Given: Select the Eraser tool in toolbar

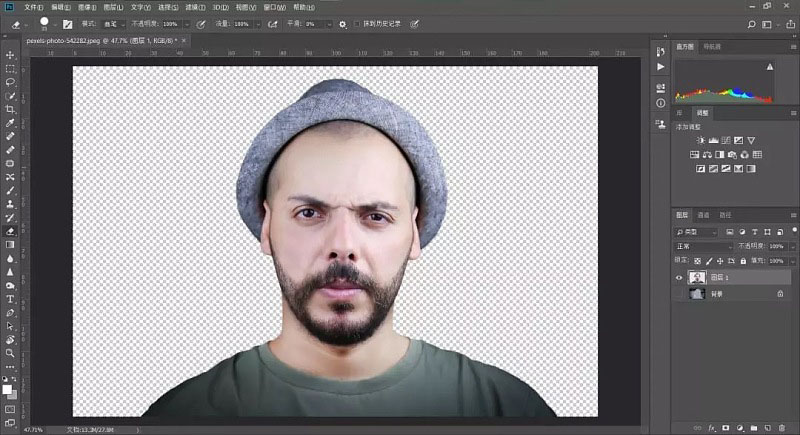Looking at the screenshot, I should point(10,230).
